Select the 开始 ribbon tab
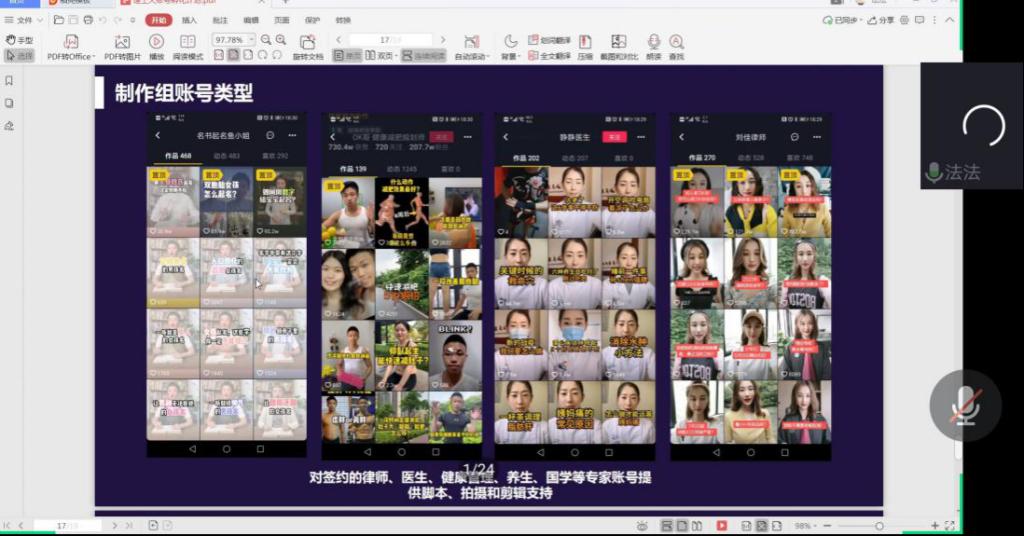The height and width of the screenshot is (536, 1024). click(158, 20)
